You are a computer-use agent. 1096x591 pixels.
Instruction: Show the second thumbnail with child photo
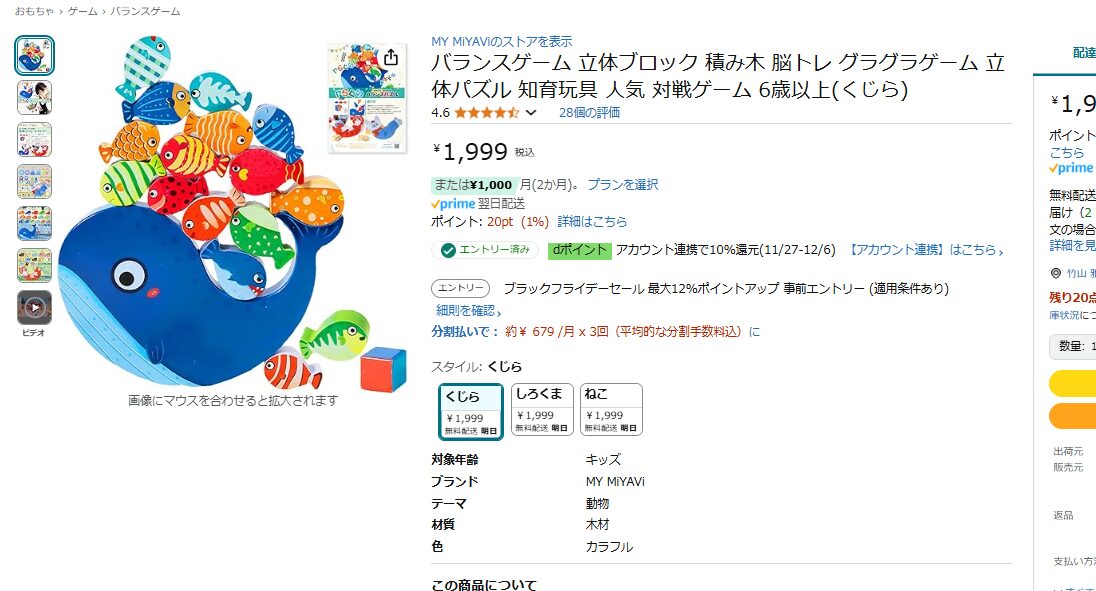coord(34,97)
